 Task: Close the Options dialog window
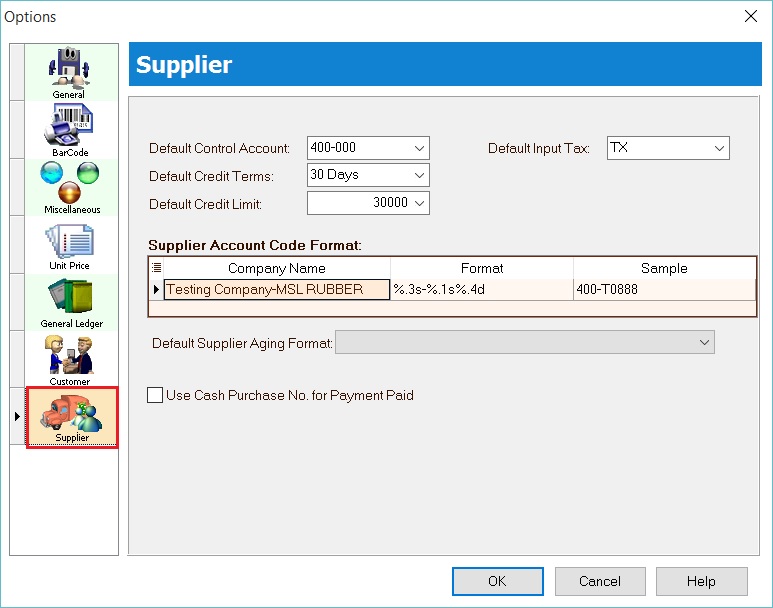(x=751, y=16)
